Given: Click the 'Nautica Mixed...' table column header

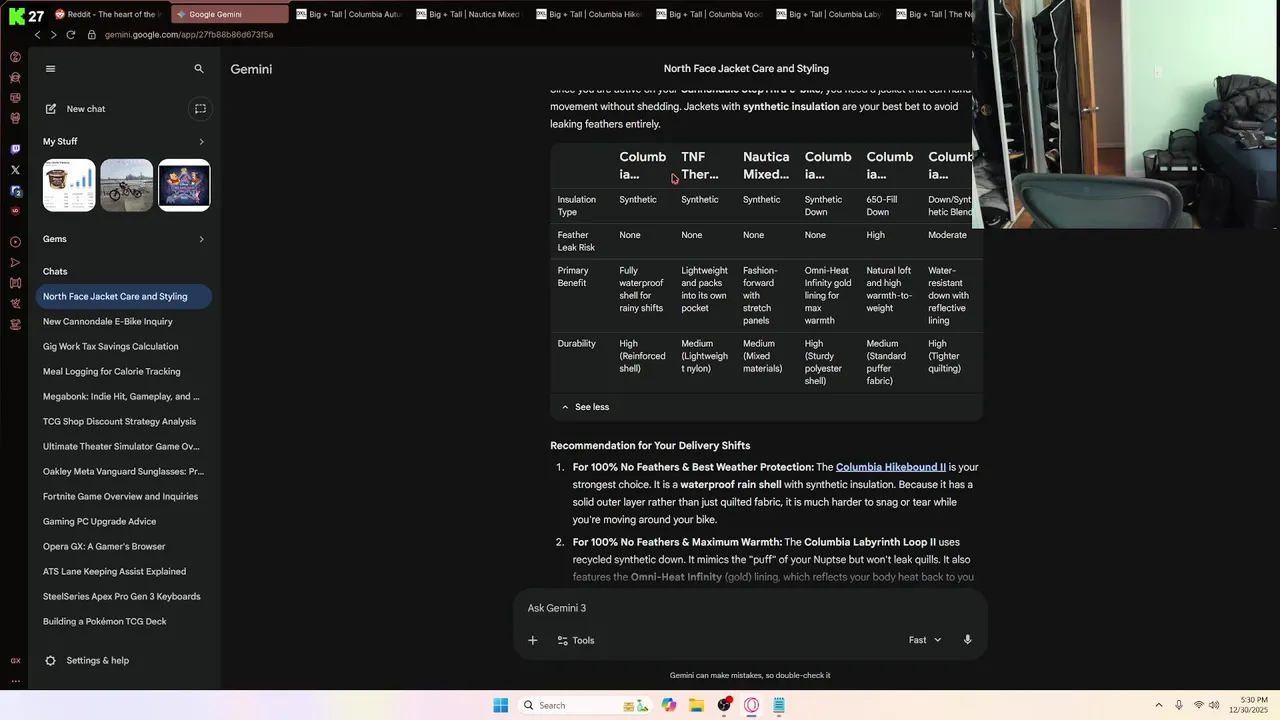Looking at the screenshot, I should click(766, 166).
